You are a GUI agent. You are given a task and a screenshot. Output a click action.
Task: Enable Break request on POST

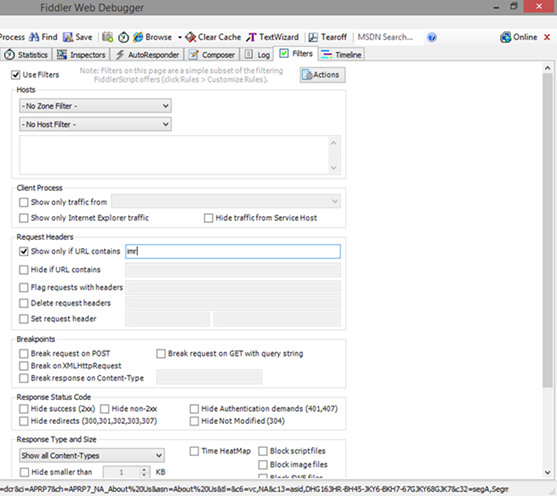[x=23, y=354]
